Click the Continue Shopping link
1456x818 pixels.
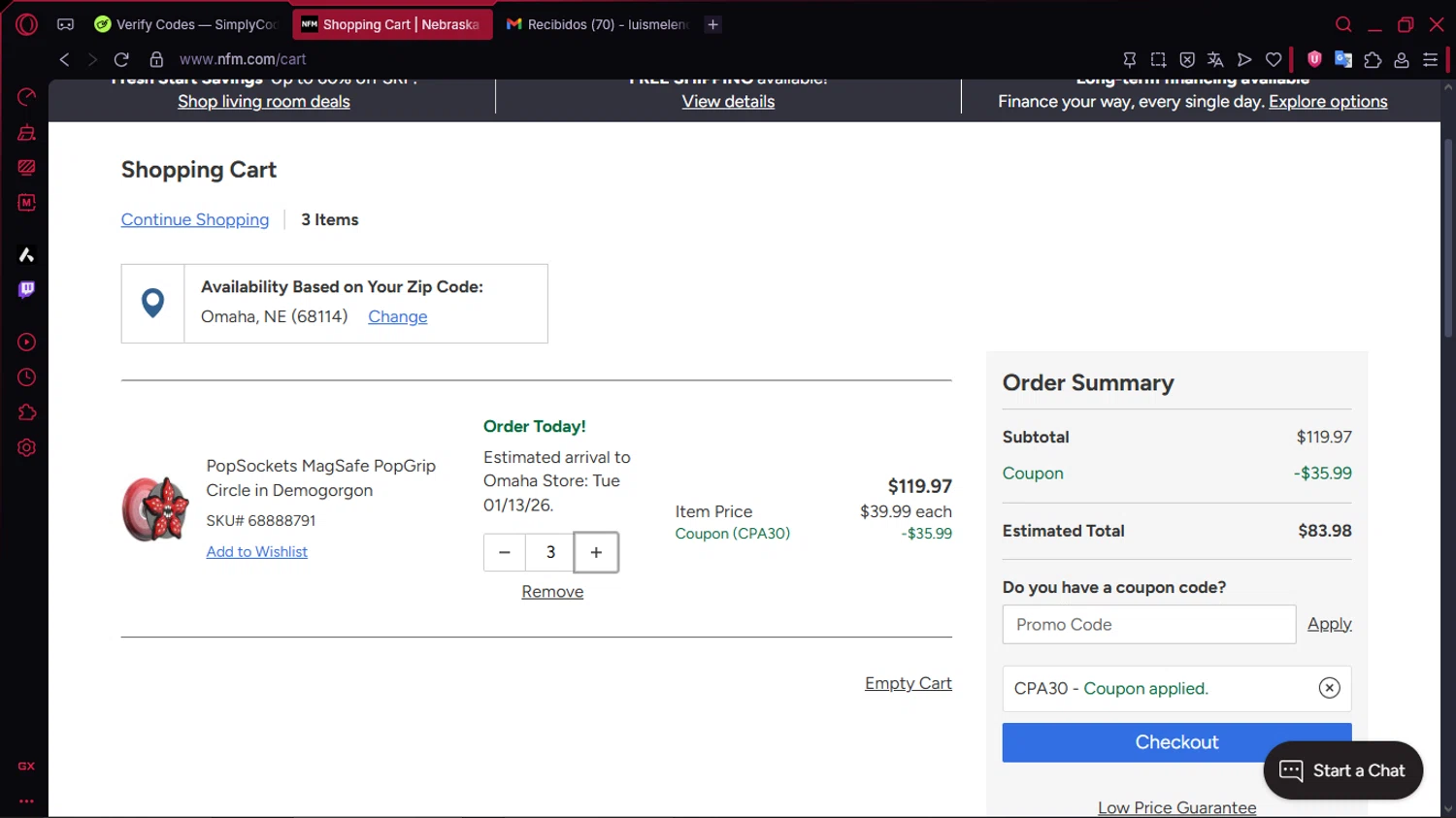(x=195, y=220)
